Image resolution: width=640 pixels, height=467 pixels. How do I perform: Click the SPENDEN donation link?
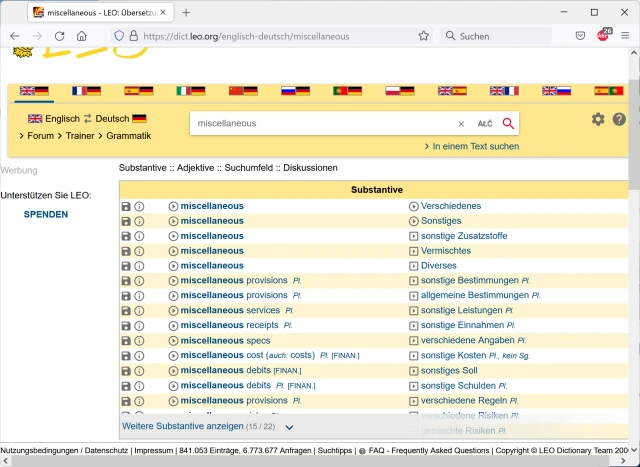point(46,214)
